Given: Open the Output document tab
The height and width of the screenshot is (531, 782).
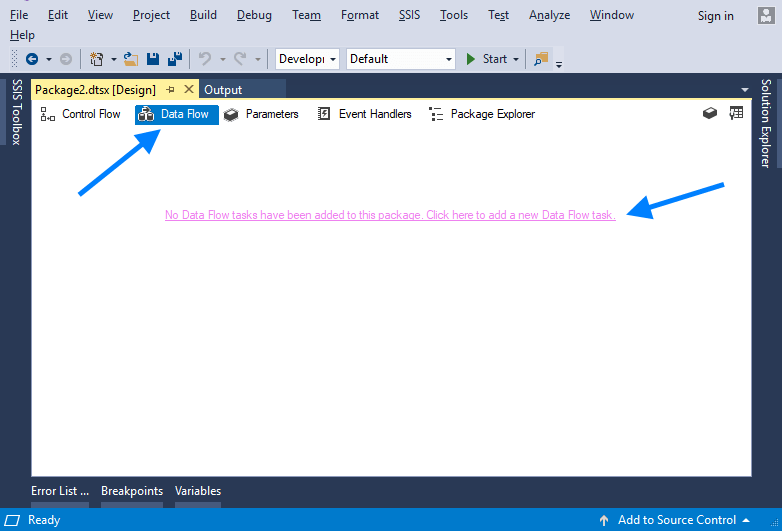Looking at the screenshot, I should (223, 90).
